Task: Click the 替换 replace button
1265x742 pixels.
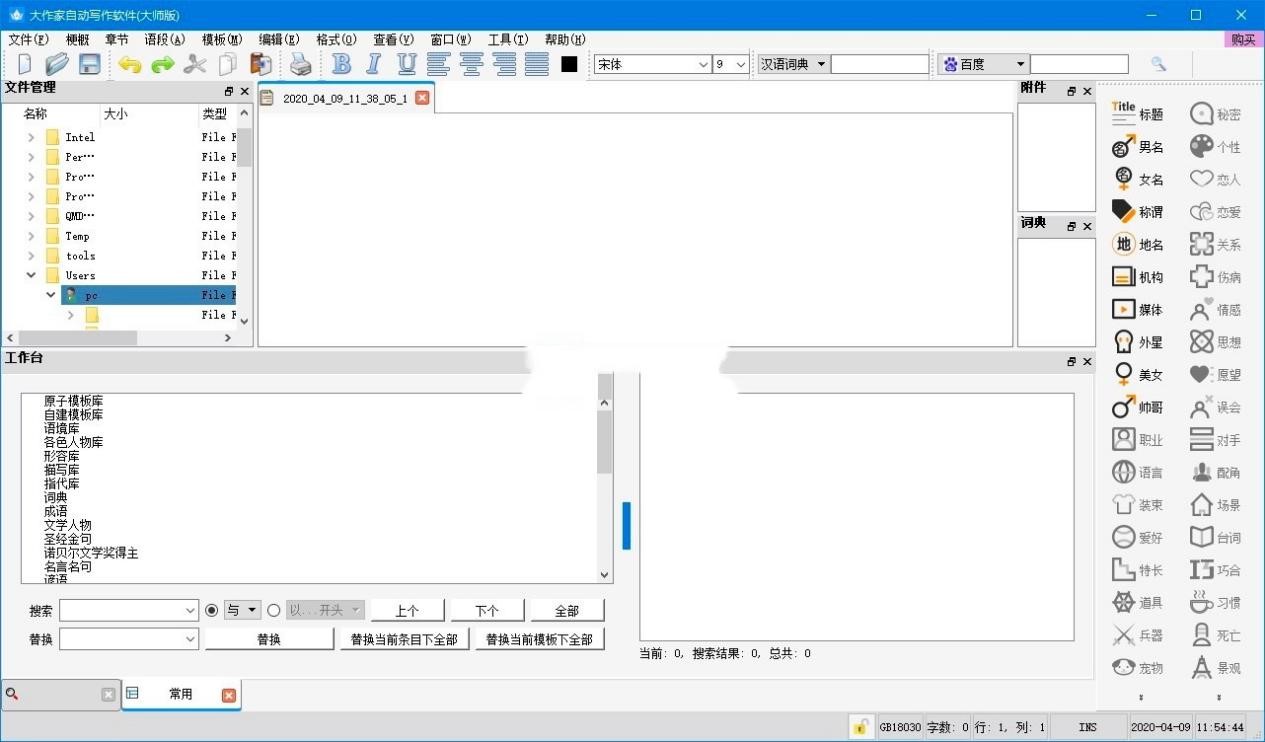Action: pyautogui.click(x=269, y=639)
